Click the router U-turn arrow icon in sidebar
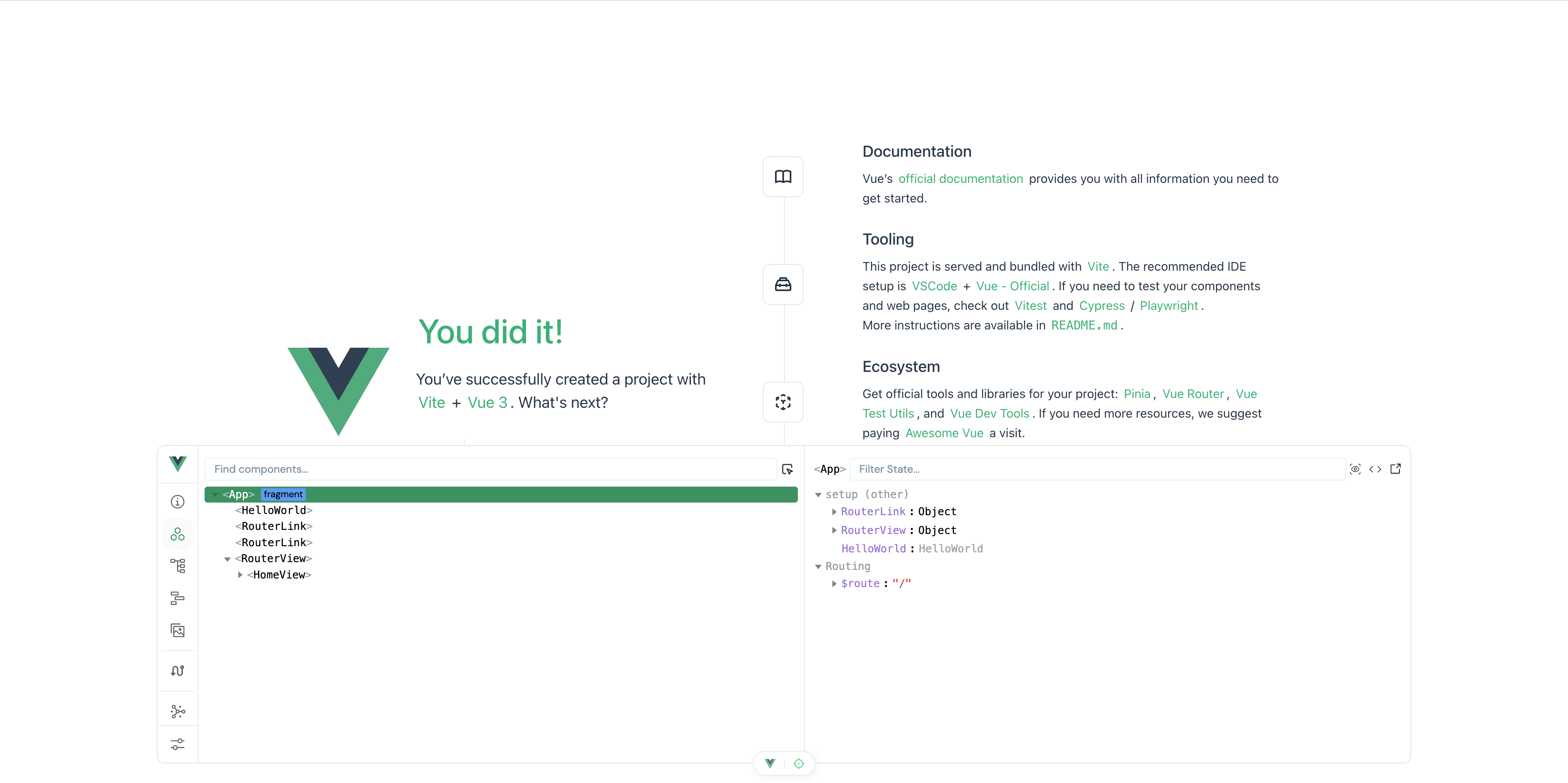This screenshot has height=783, width=1568. pos(177,670)
